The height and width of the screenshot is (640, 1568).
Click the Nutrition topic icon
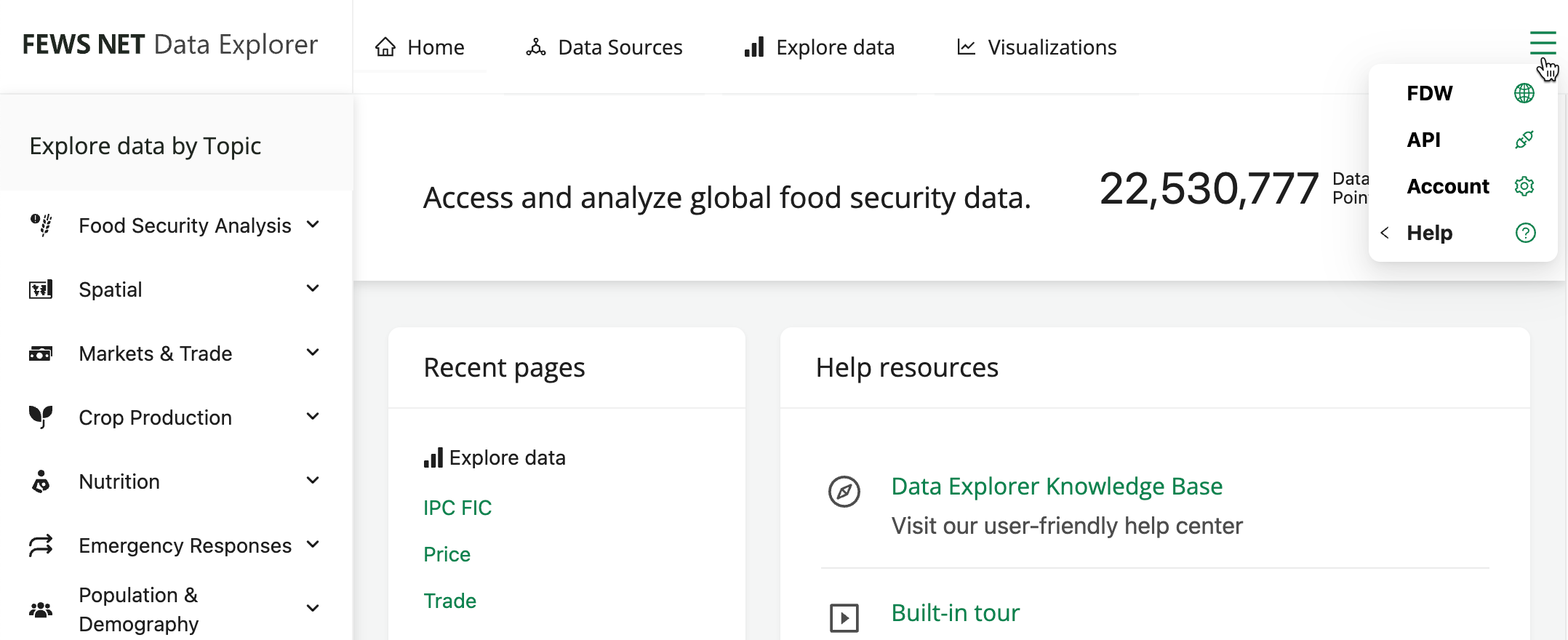[41, 481]
